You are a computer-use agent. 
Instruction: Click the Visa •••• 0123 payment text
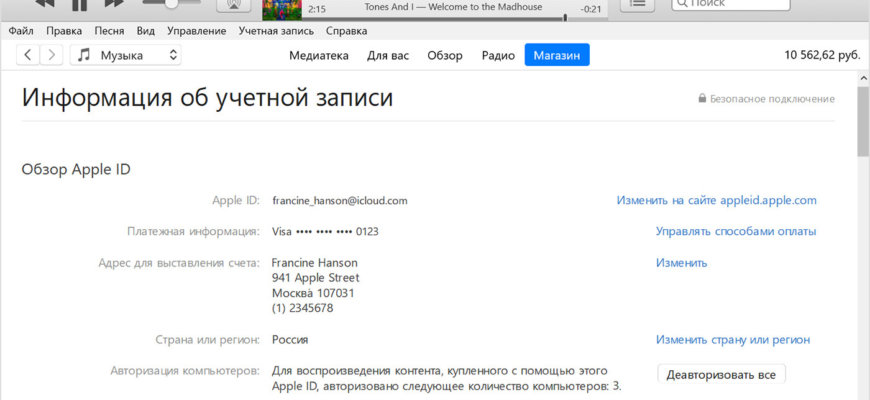(x=325, y=231)
